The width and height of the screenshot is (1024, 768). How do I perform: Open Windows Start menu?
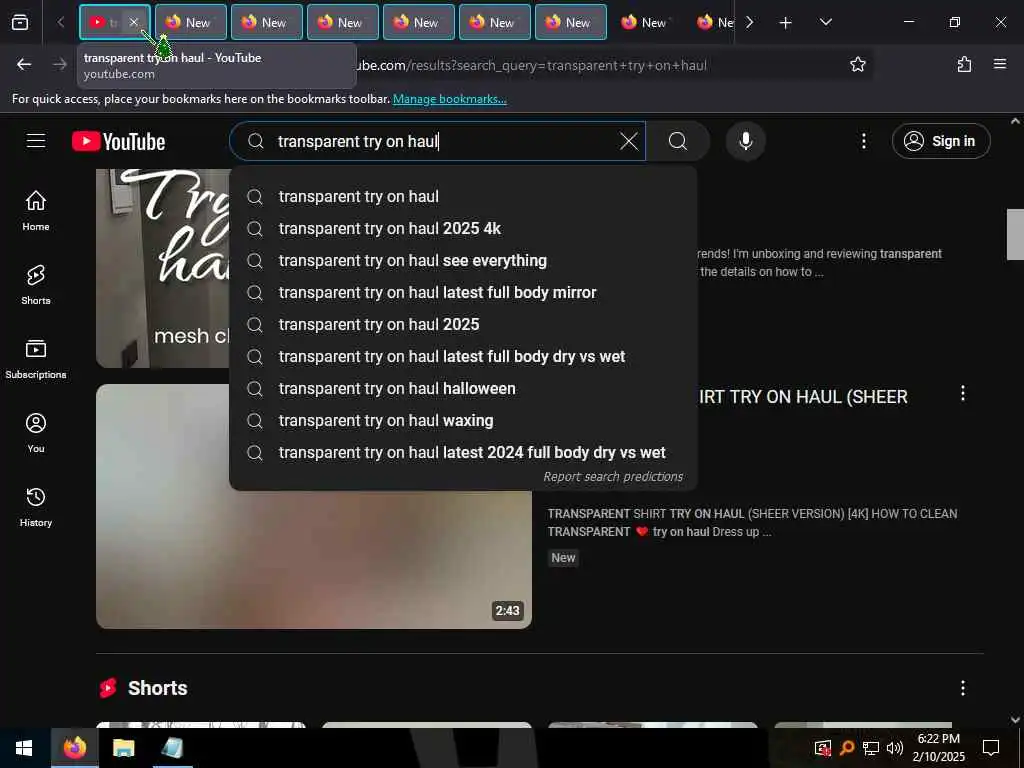pyautogui.click(x=24, y=748)
